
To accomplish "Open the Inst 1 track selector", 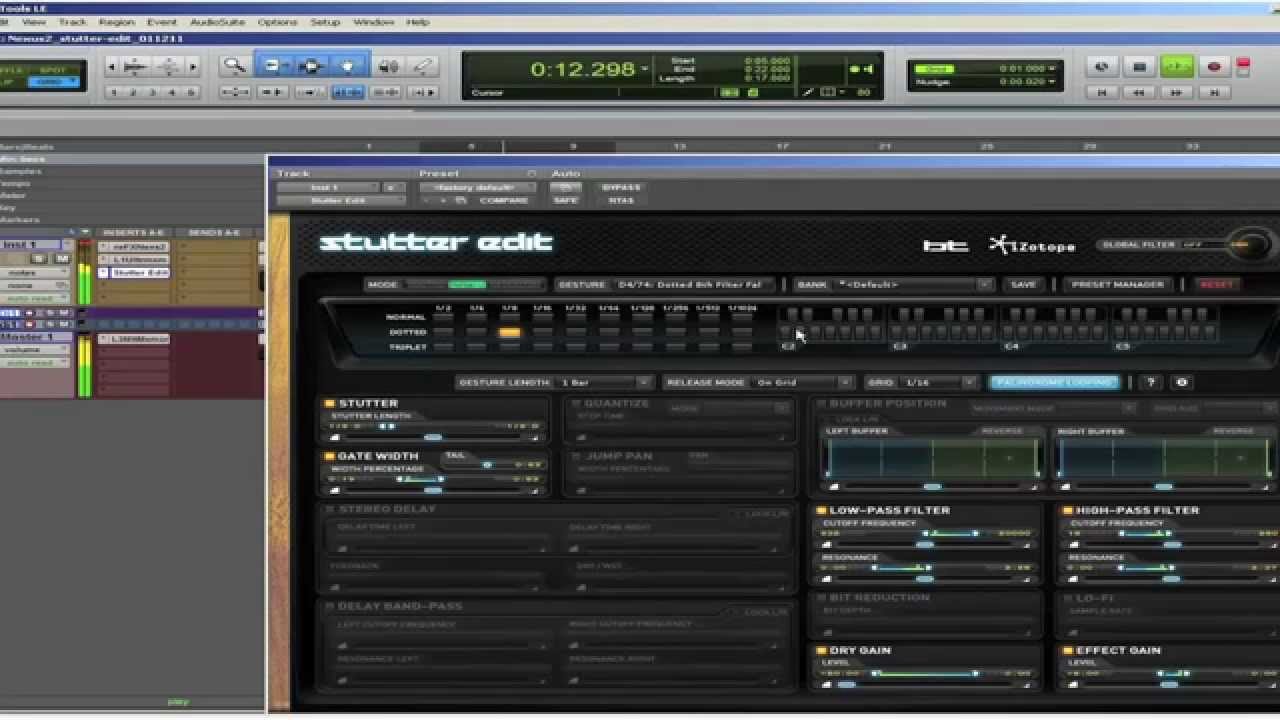I will [x=329, y=187].
